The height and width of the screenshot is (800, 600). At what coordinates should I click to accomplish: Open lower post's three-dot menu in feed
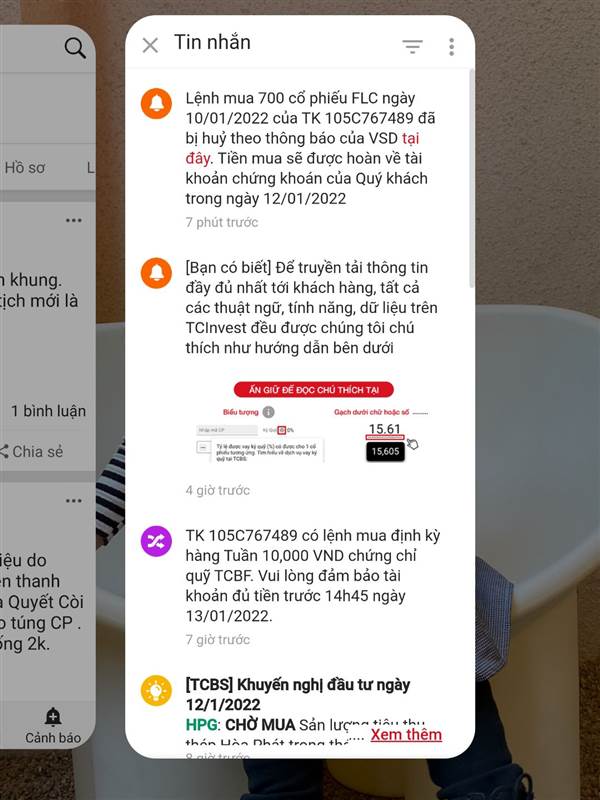pos(73,501)
